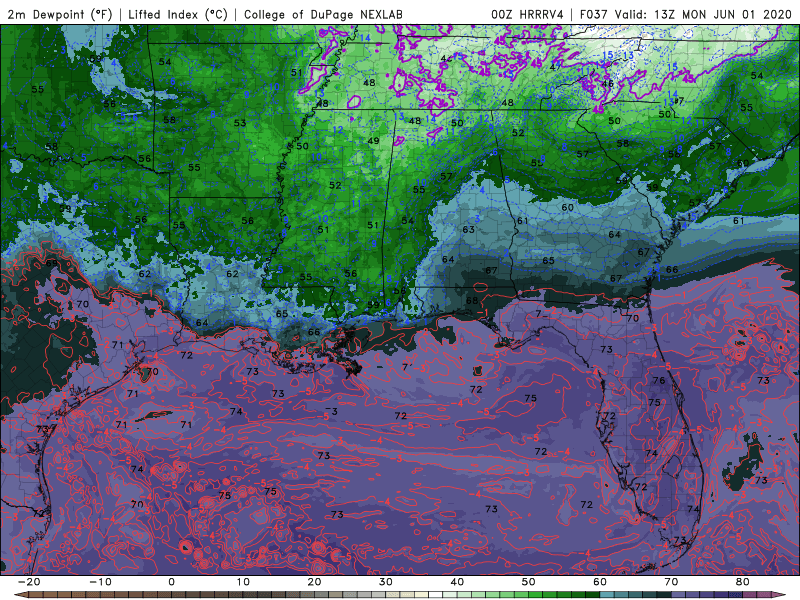Click the 80 label on the color scale
Viewport: 800px width, 600px height.
tap(743, 582)
